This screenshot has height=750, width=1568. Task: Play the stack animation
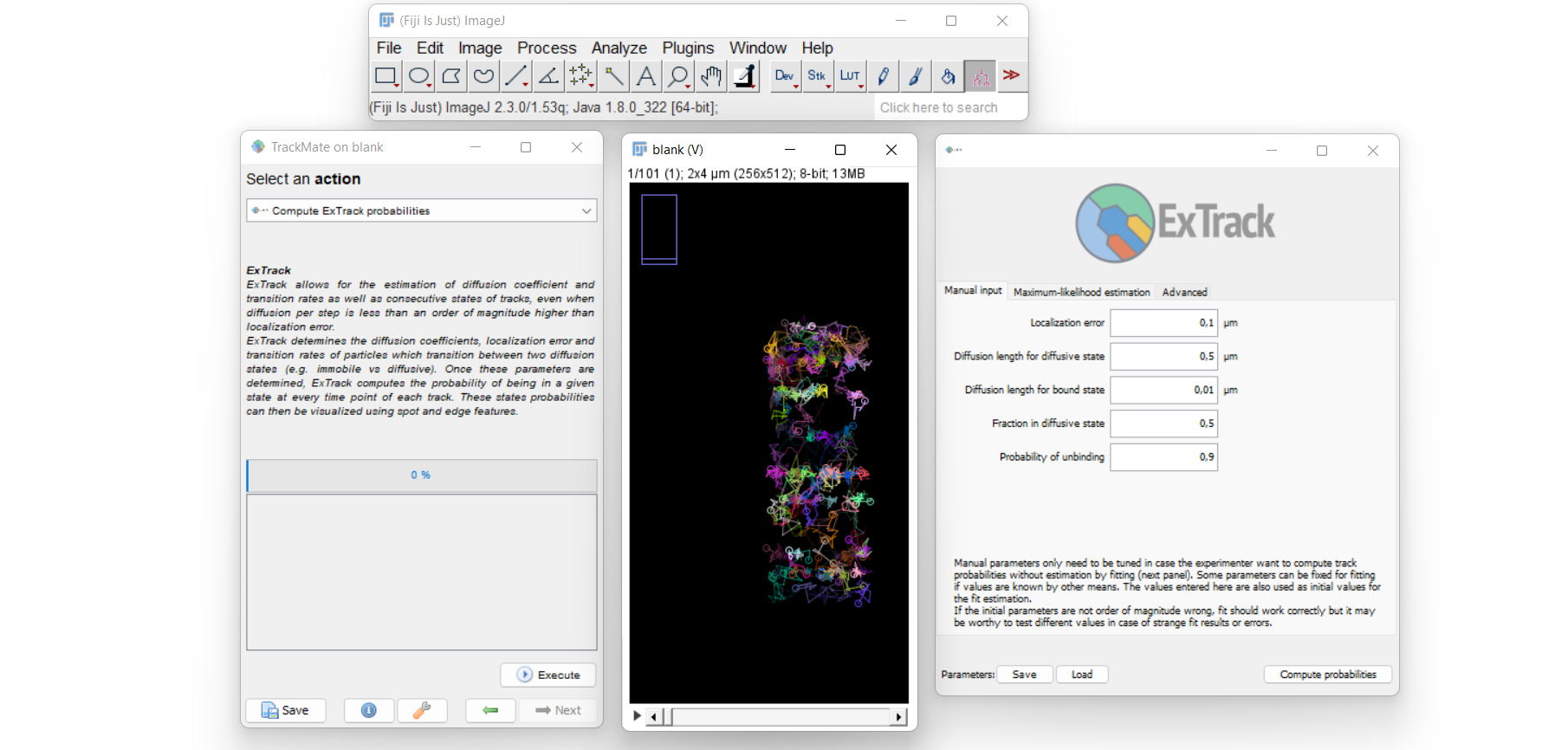(x=637, y=716)
